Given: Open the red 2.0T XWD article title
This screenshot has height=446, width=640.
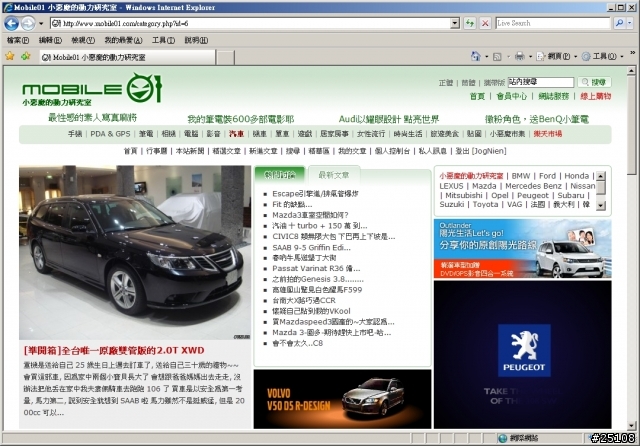Looking at the screenshot, I should (x=114, y=351).
